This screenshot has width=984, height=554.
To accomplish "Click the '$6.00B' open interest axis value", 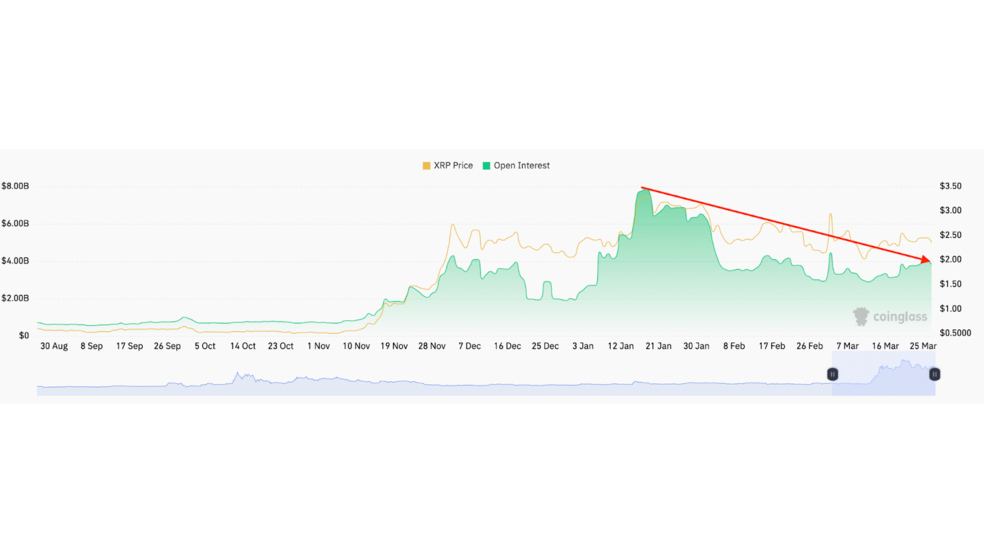I will pos(15,223).
